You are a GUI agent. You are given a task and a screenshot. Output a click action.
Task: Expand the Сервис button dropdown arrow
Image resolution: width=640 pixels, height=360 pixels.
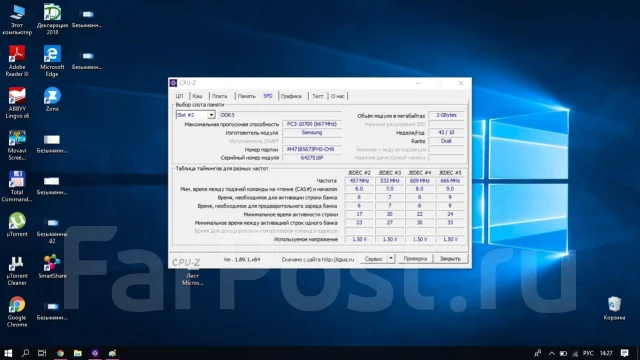391,258
